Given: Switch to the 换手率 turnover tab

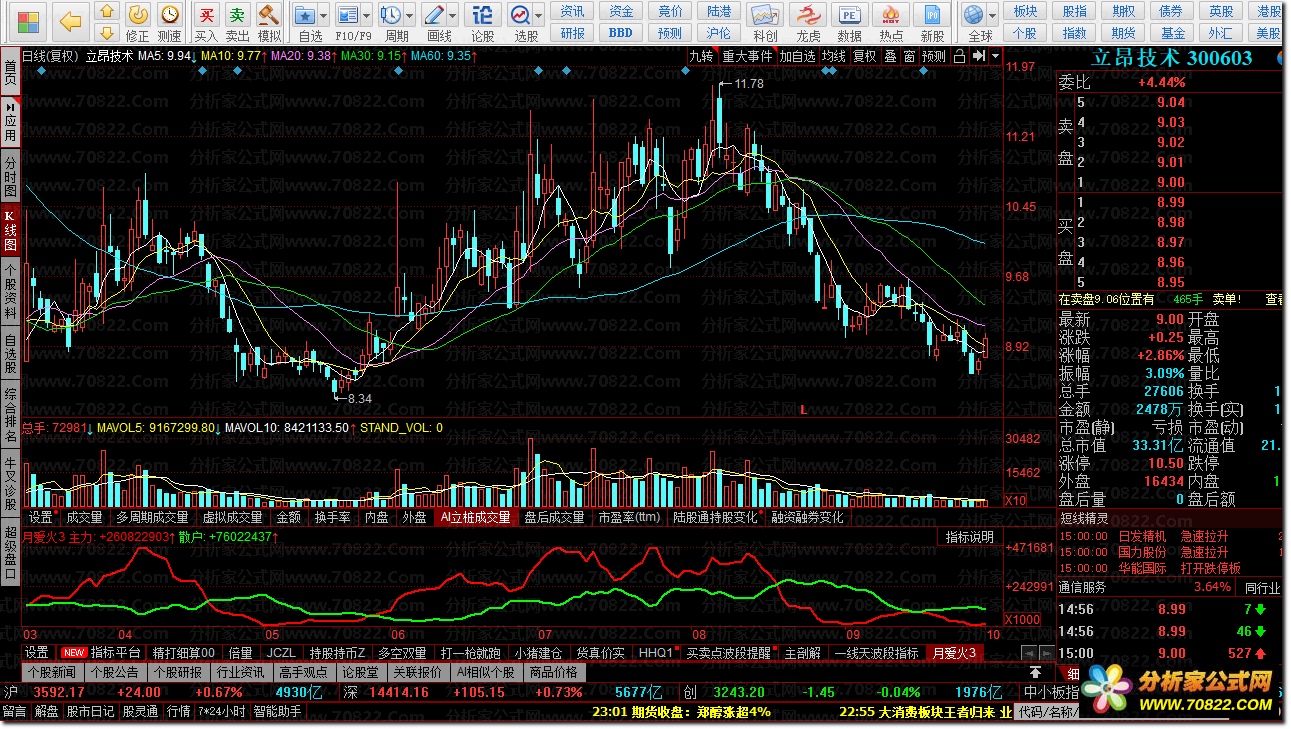Looking at the screenshot, I should point(333,517).
